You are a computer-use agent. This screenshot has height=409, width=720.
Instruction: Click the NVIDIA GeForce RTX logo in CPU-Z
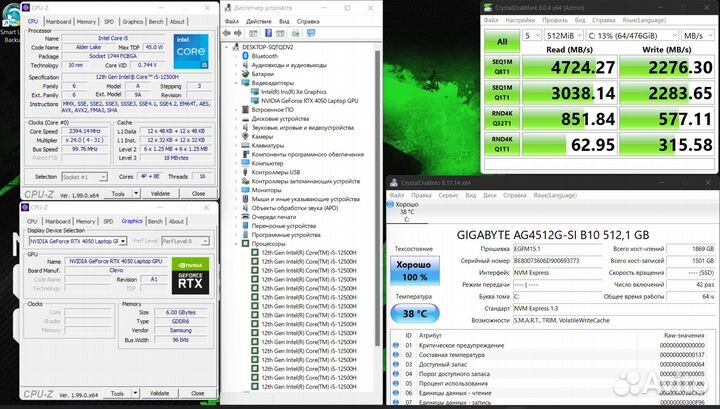click(x=190, y=276)
